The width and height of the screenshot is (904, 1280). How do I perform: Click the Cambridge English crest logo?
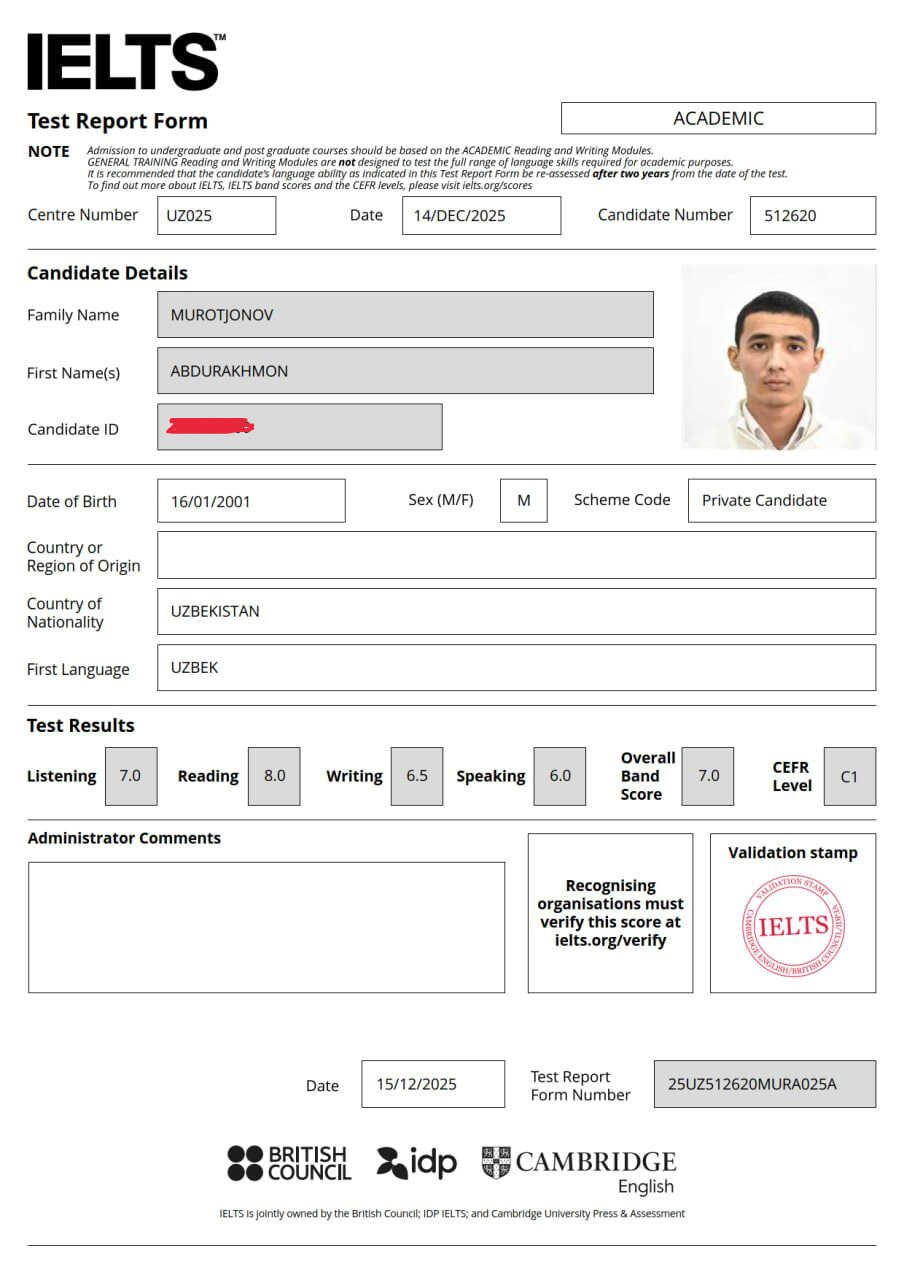[x=496, y=1162]
